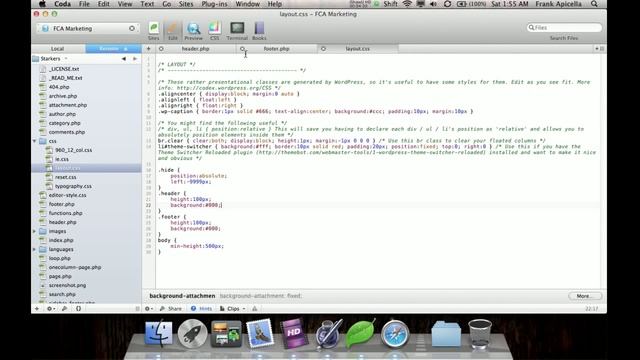Select typography.css in file list
This screenshot has width=640, height=360.
[73, 186]
